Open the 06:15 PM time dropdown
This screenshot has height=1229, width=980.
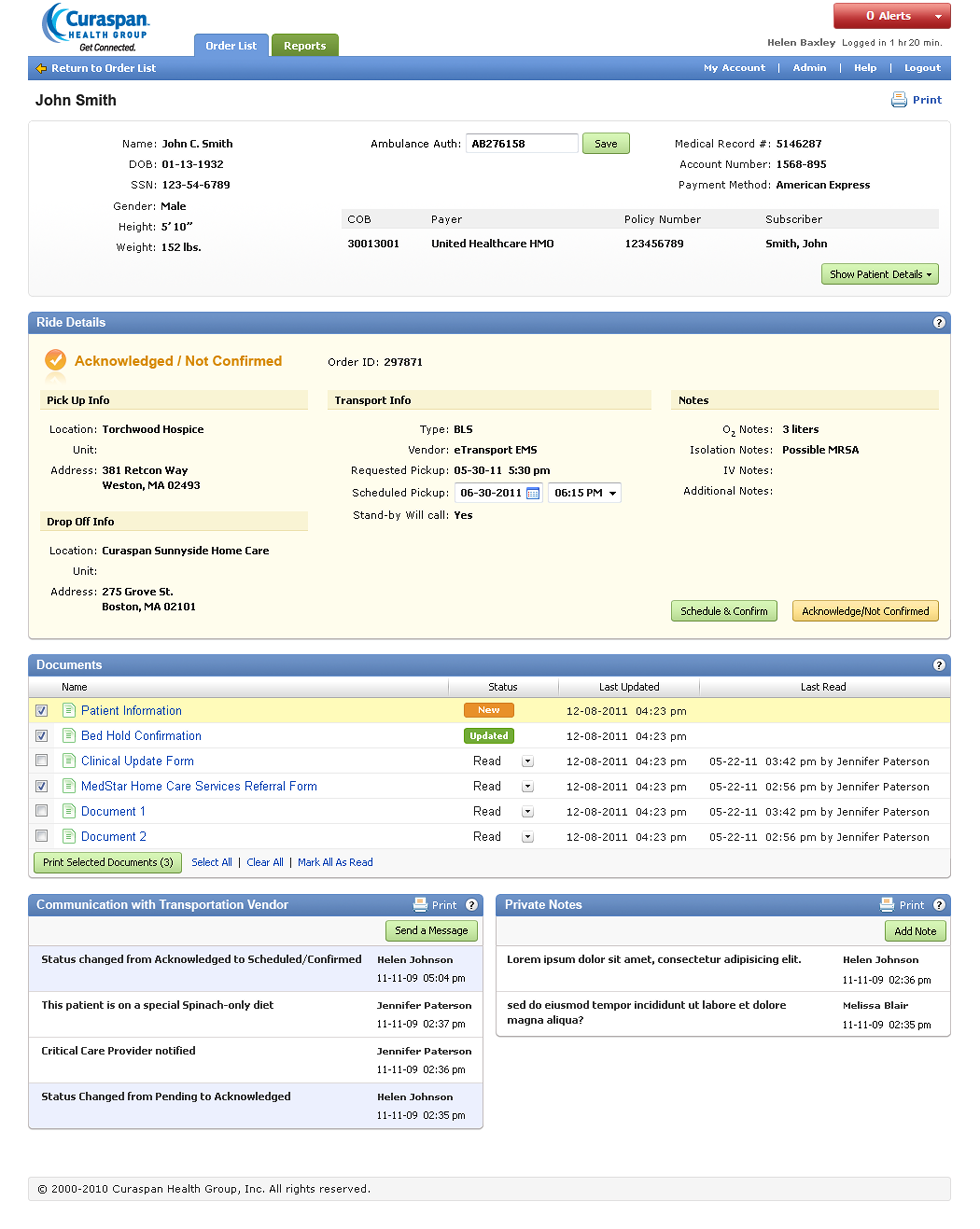(x=612, y=493)
